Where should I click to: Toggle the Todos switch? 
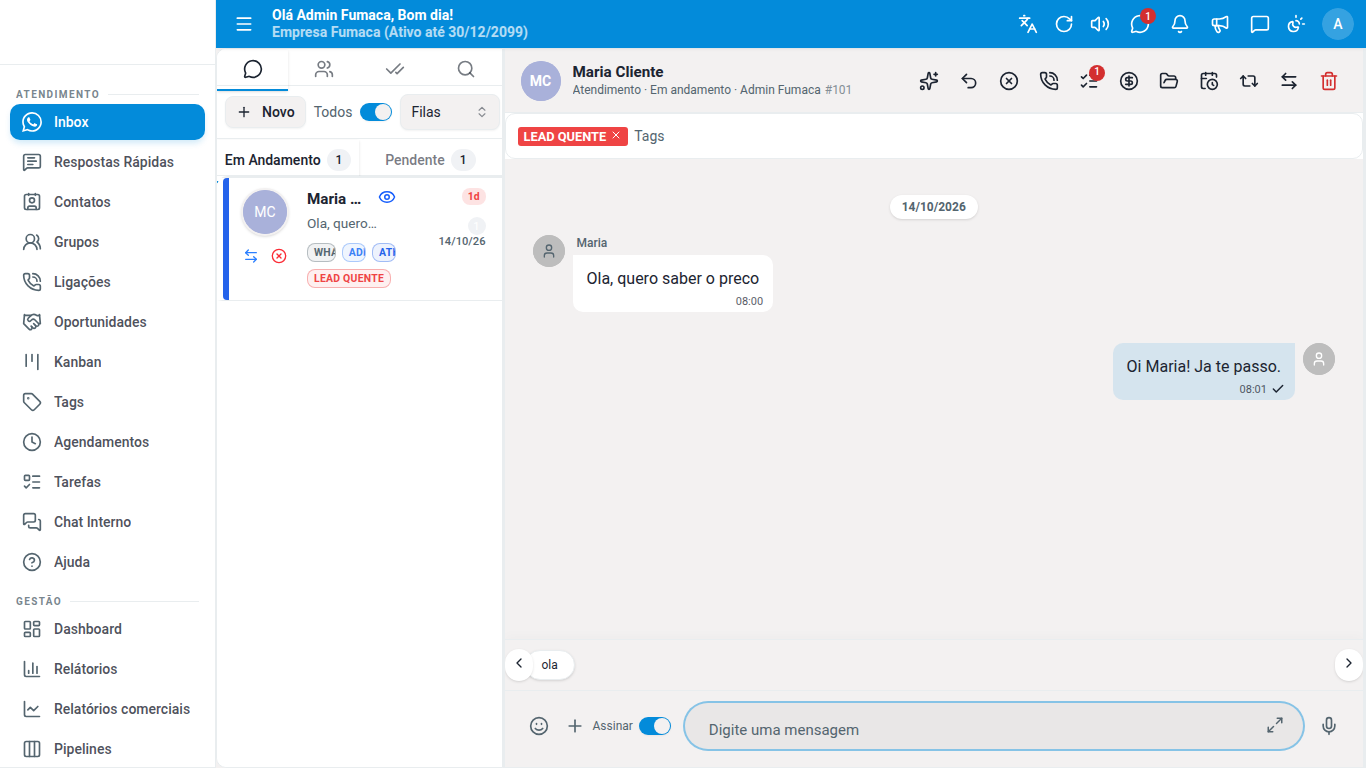(376, 112)
